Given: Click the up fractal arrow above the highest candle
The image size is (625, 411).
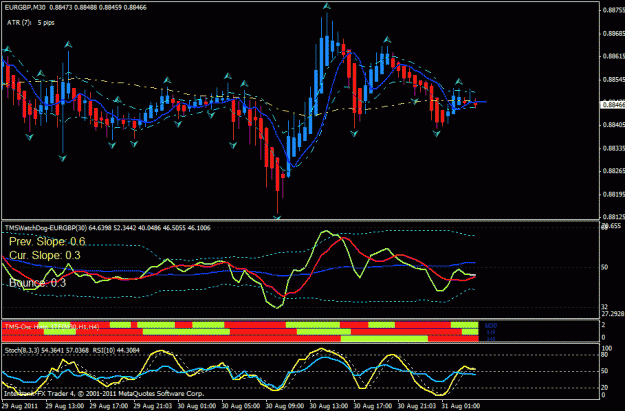Looking at the screenshot, I should tap(327, 6).
